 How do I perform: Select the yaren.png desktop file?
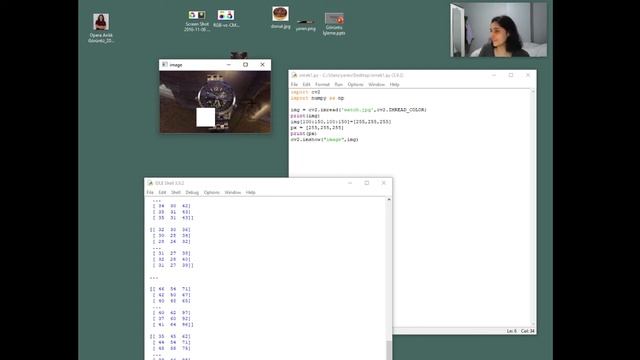[306, 25]
